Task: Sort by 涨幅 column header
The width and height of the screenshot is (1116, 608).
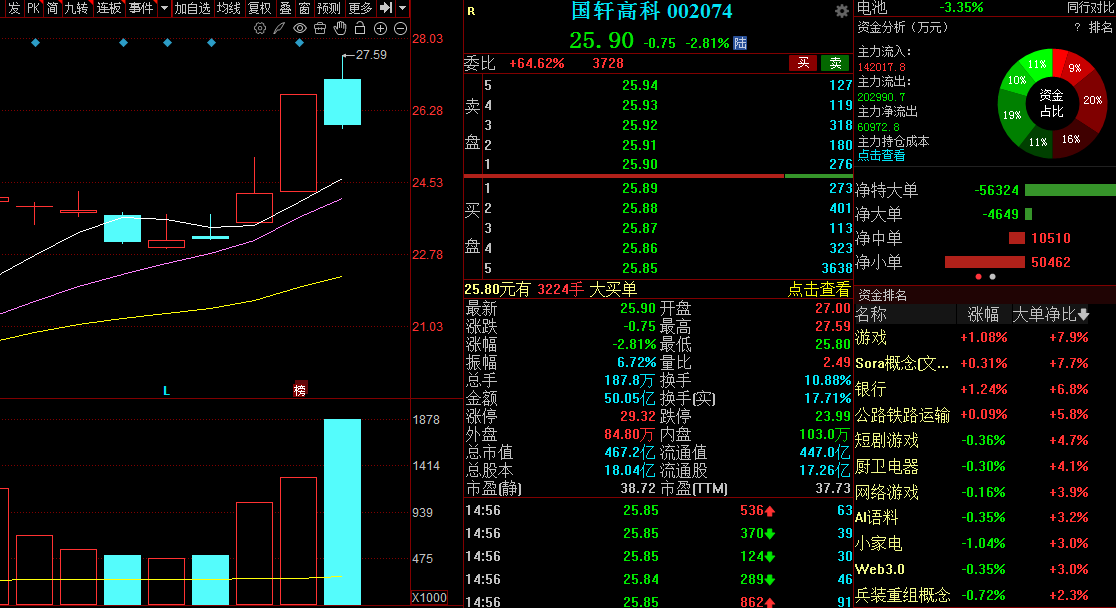Action: click(983, 314)
